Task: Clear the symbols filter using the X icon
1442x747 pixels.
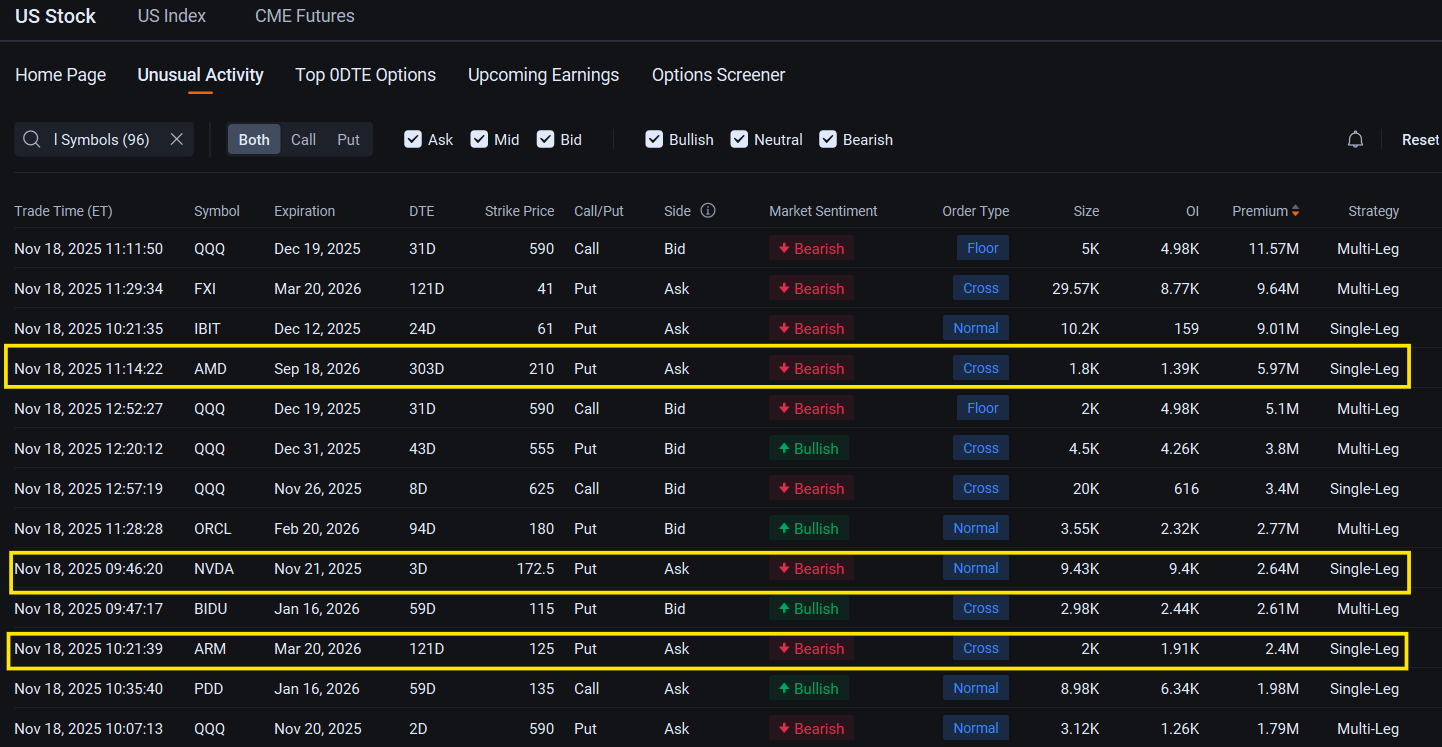Action: coord(176,139)
